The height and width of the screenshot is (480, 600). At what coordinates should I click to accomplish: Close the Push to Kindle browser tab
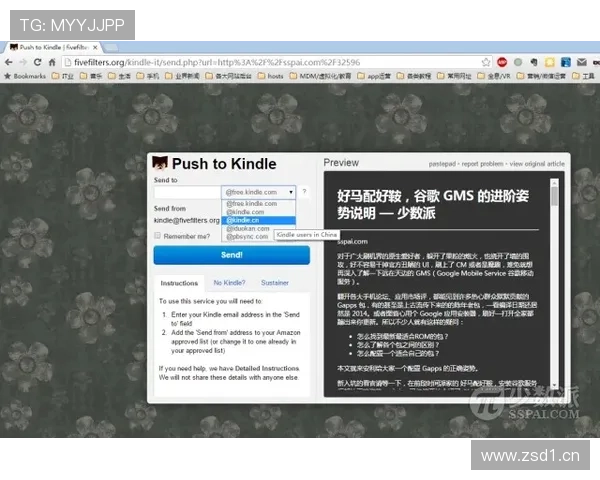[x=95, y=47]
